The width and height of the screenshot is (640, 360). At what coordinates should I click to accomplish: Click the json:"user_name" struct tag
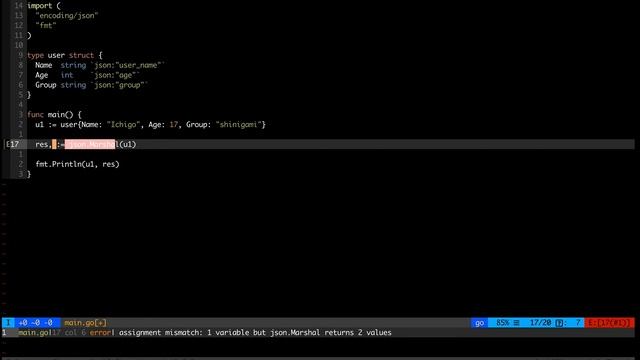pyautogui.click(x=127, y=65)
